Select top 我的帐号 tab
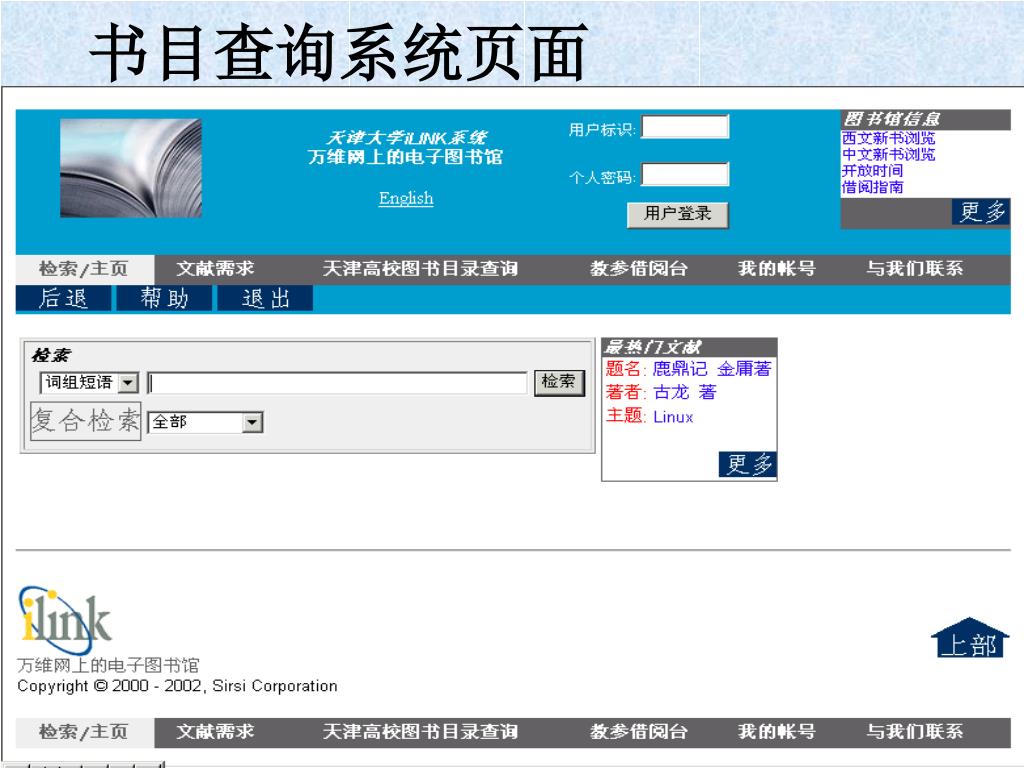This screenshot has width=1024, height=768. coord(777,269)
